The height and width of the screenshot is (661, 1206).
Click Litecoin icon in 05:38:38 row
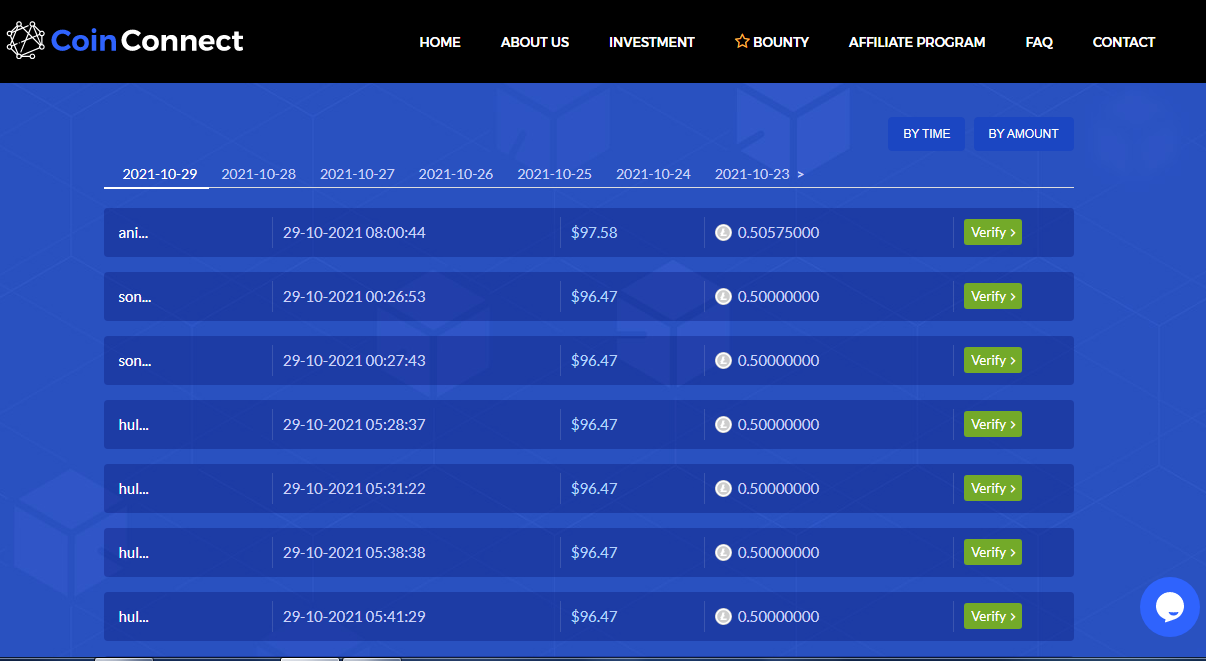[x=724, y=553]
